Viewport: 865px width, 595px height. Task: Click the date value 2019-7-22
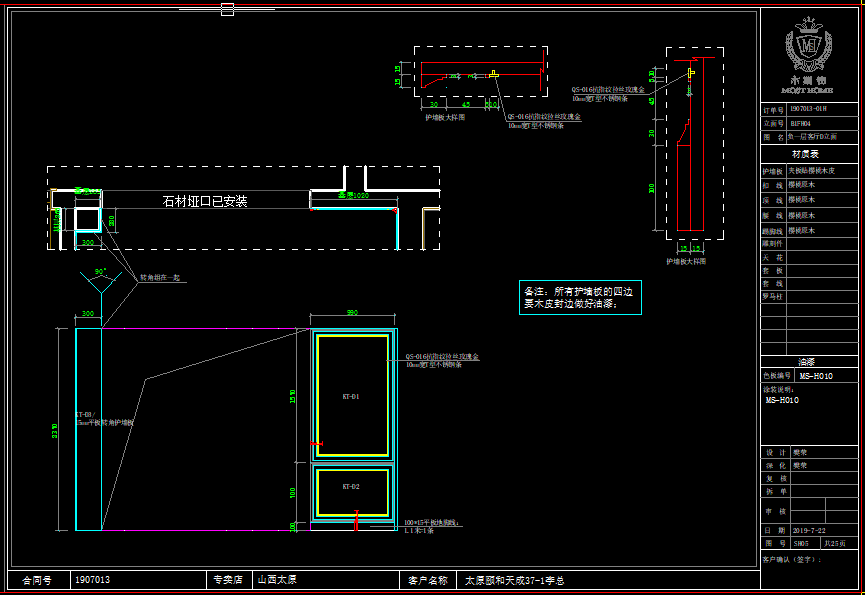pos(808,530)
